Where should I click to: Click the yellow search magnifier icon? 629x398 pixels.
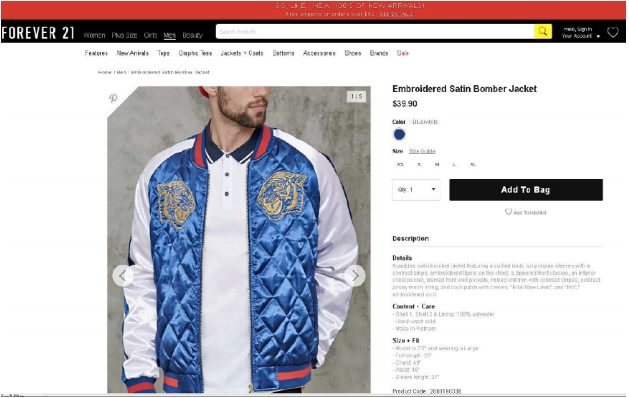[542, 31]
